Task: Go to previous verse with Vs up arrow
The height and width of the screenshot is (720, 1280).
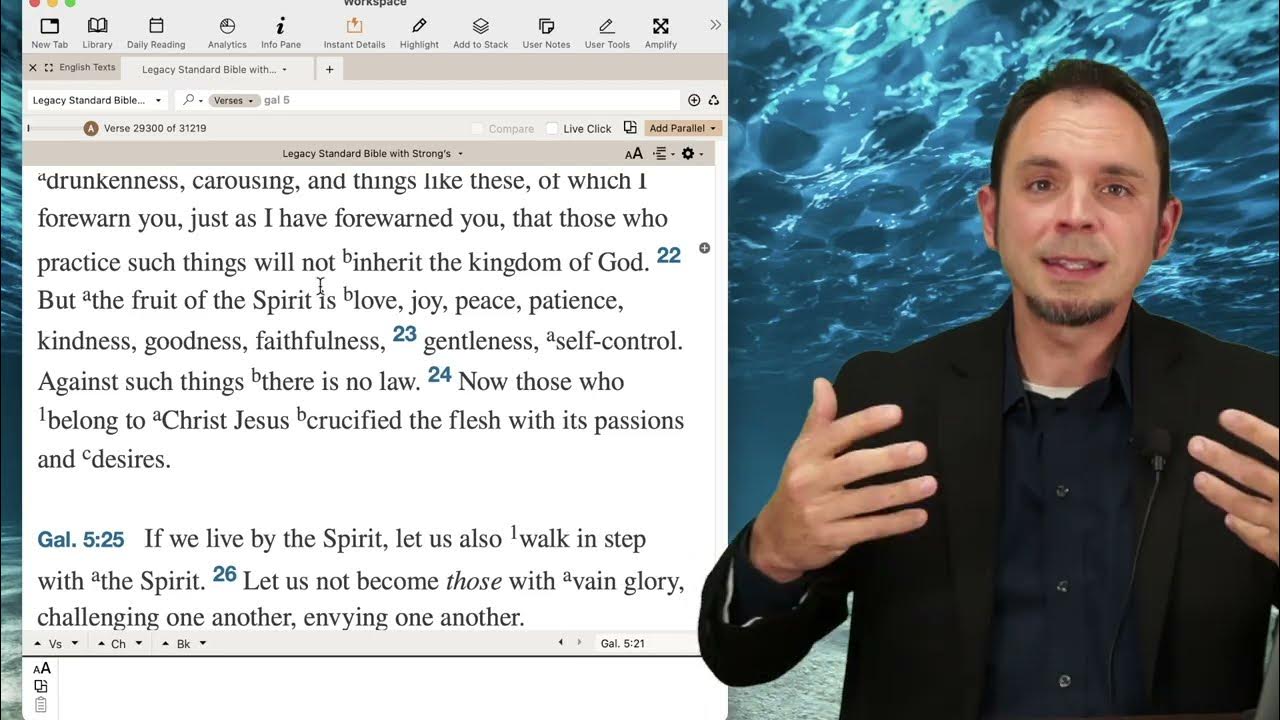Action: click(x=38, y=644)
